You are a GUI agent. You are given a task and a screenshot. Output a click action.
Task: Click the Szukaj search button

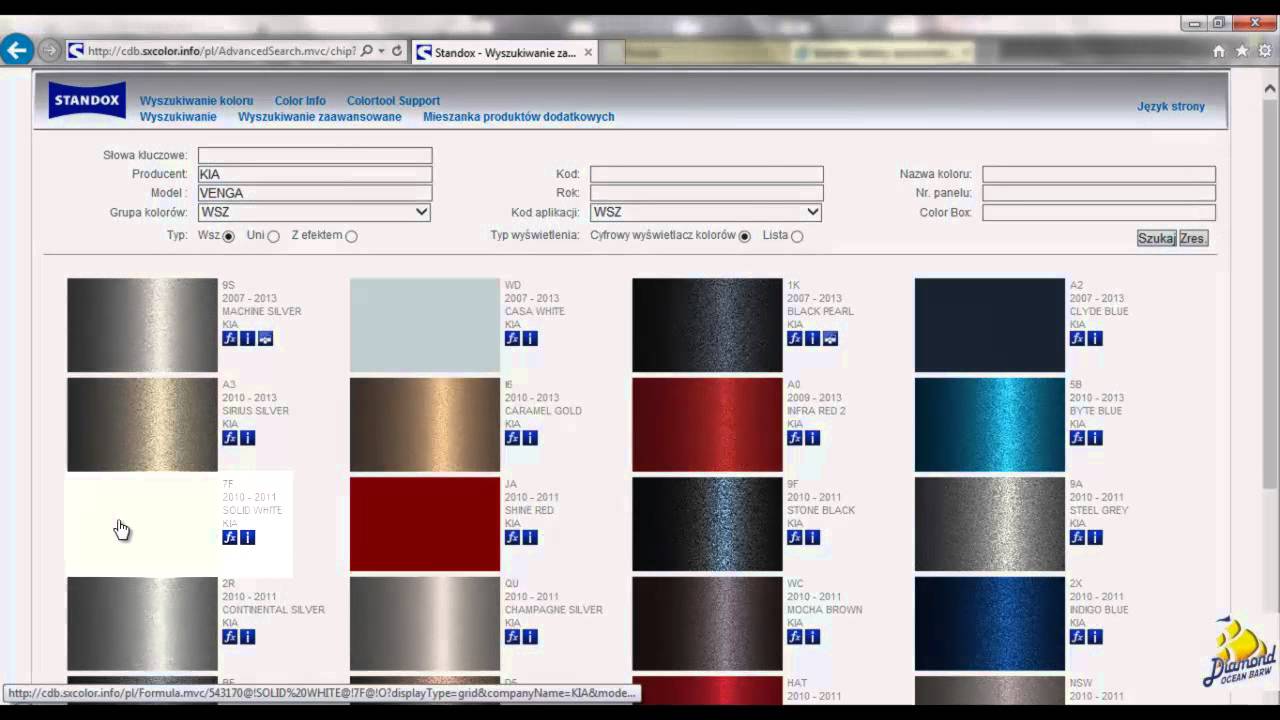[1156, 238]
